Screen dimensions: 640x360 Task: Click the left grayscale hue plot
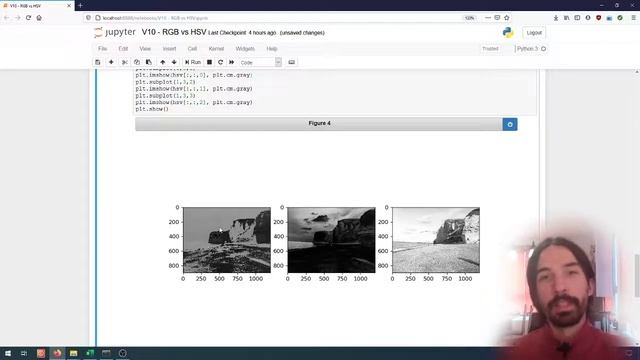click(227, 240)
